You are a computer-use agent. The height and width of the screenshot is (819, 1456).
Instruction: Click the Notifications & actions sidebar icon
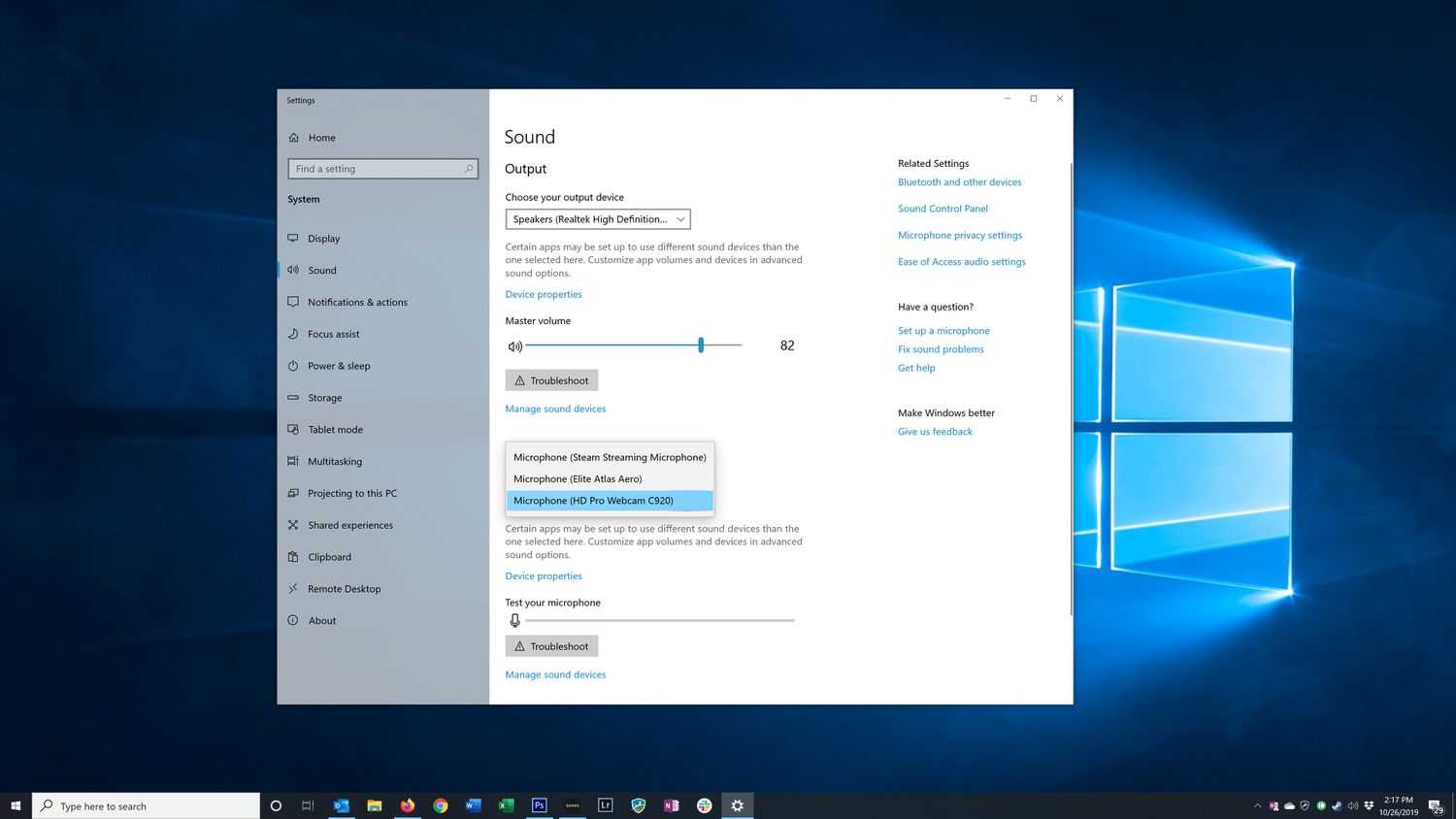tap(293, 302)
